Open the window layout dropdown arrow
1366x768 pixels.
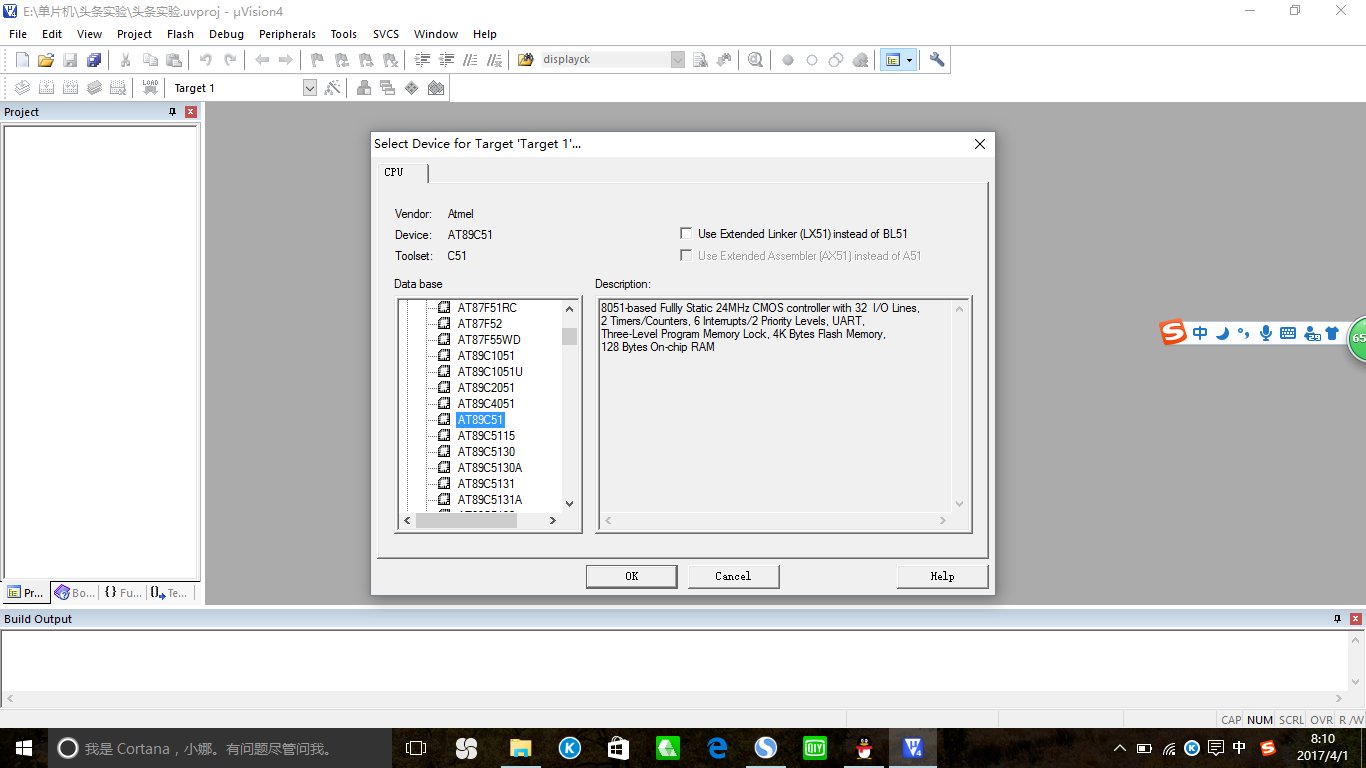click(x=909, y=60)
